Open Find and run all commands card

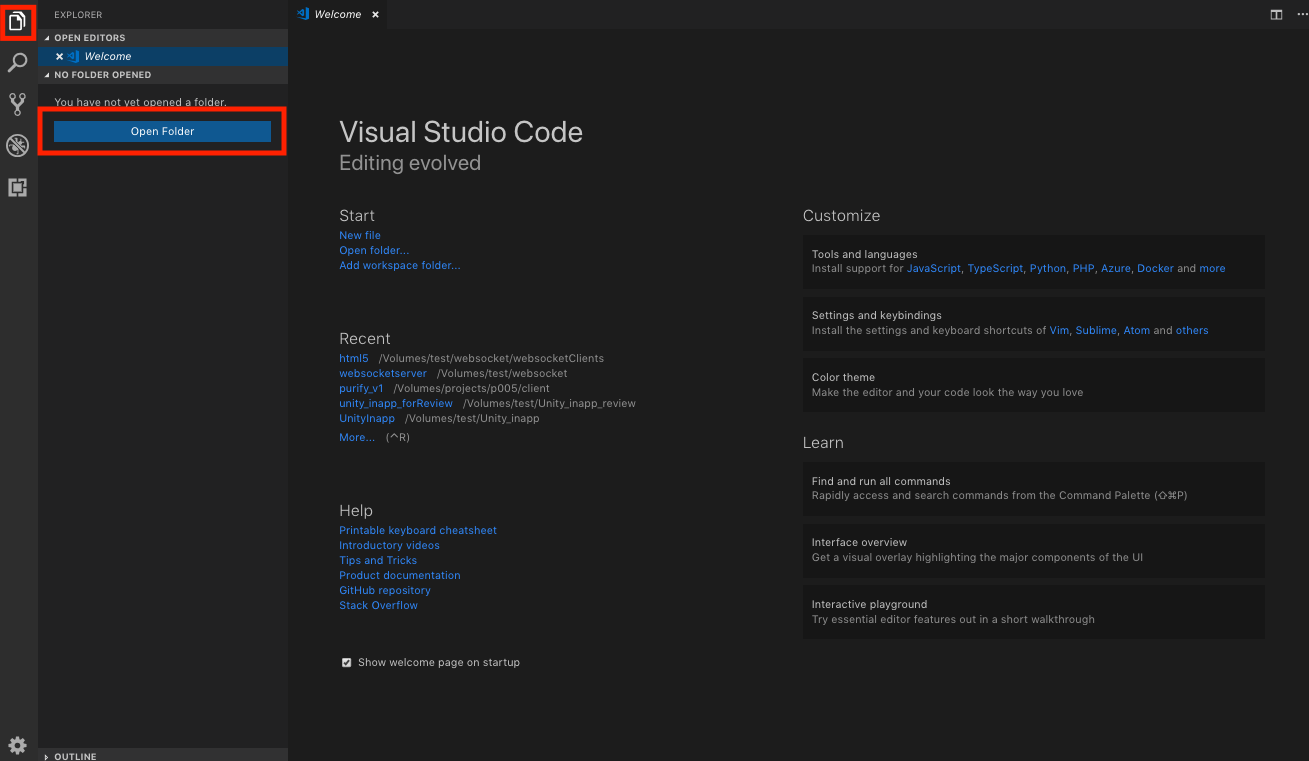pos(1033,488)
